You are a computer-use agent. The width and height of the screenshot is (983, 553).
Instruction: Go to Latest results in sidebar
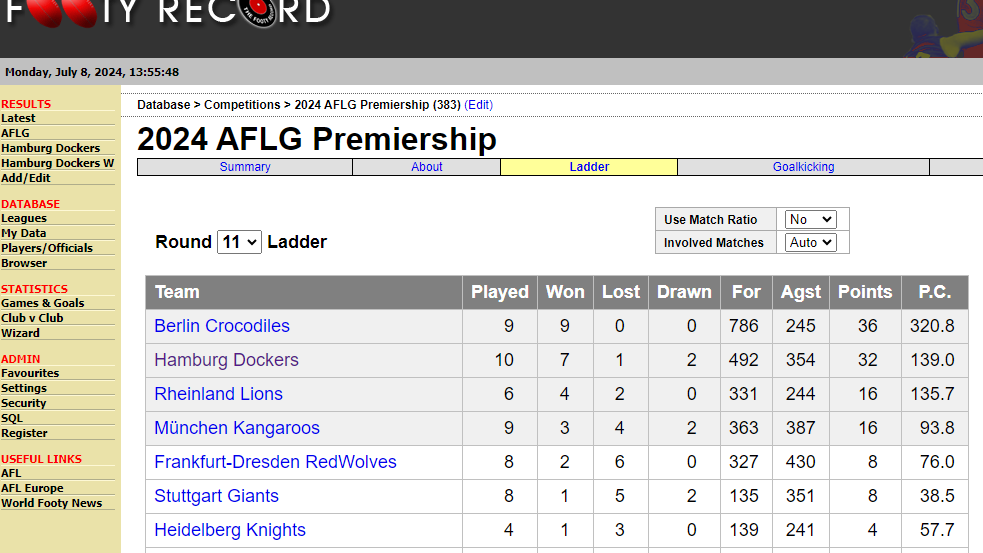point(18,118)
